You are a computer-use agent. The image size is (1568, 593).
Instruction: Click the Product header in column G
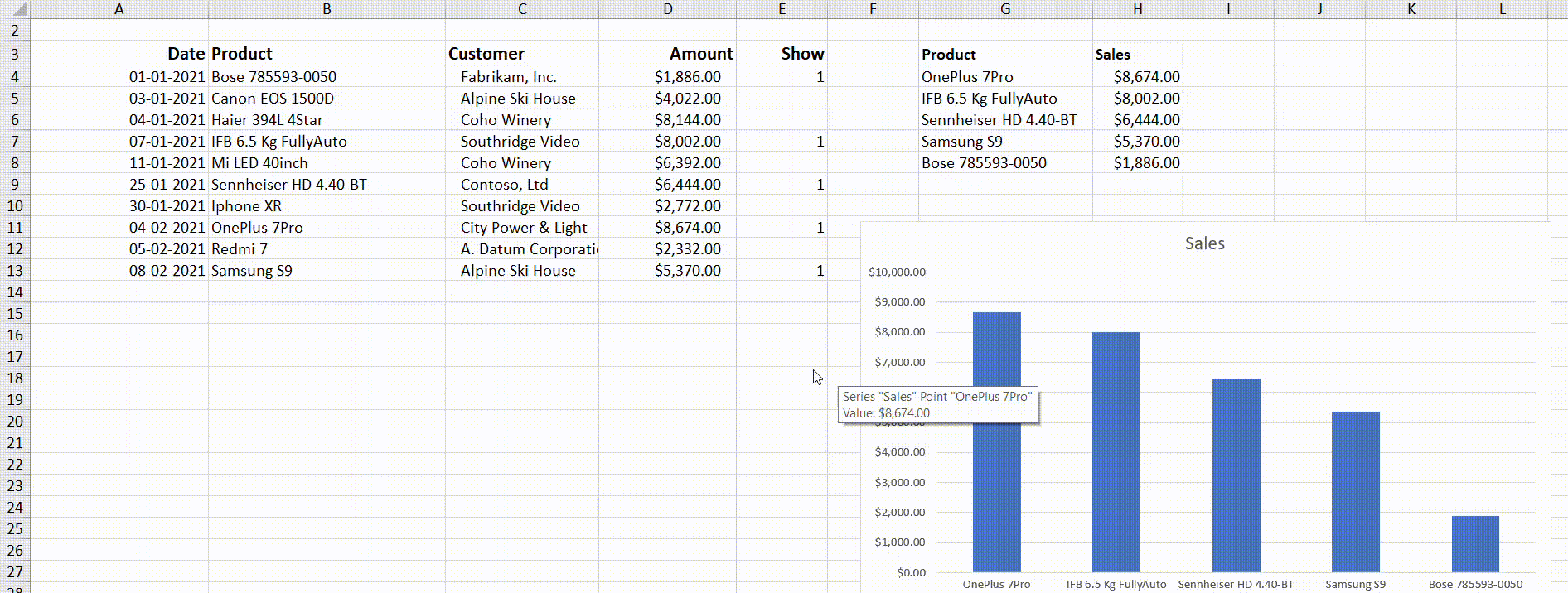tap(1005, 55)
